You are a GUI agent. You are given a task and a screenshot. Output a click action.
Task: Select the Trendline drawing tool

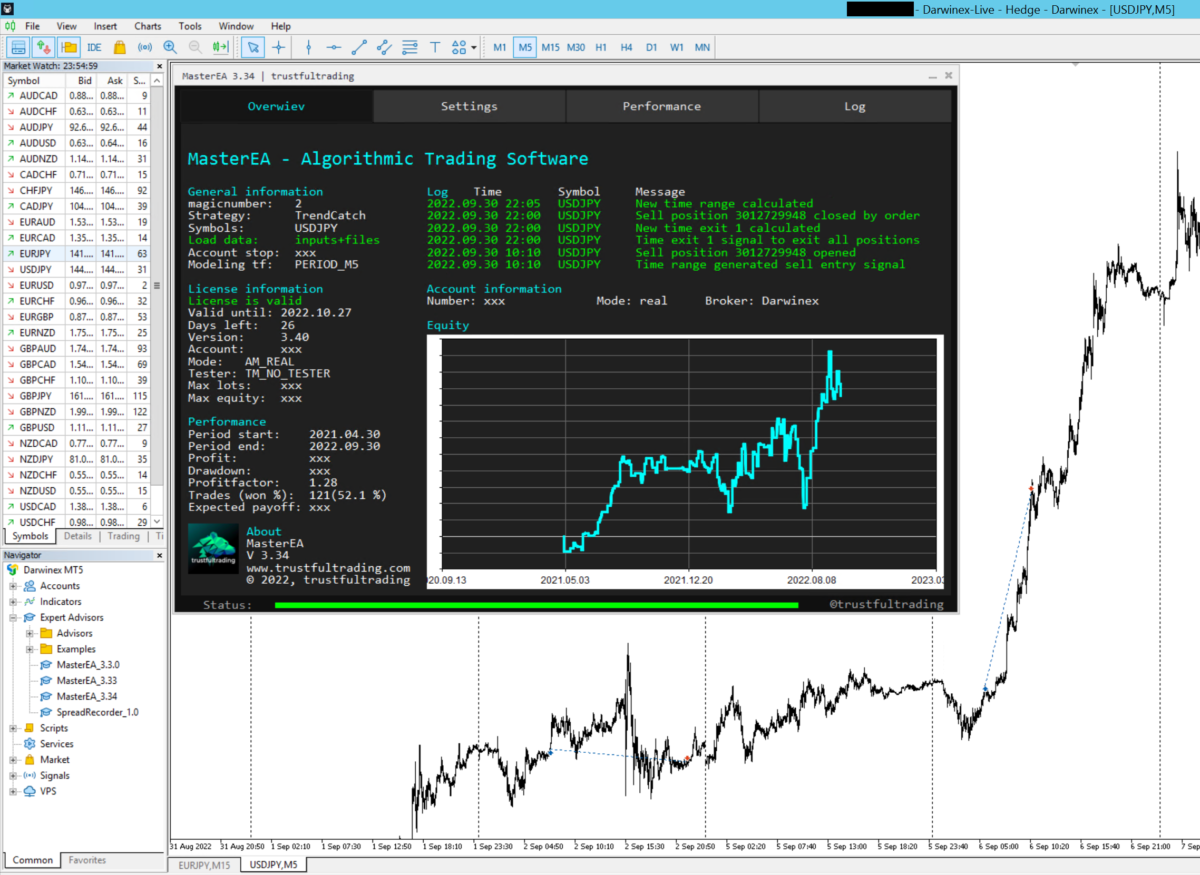point(358,47)
